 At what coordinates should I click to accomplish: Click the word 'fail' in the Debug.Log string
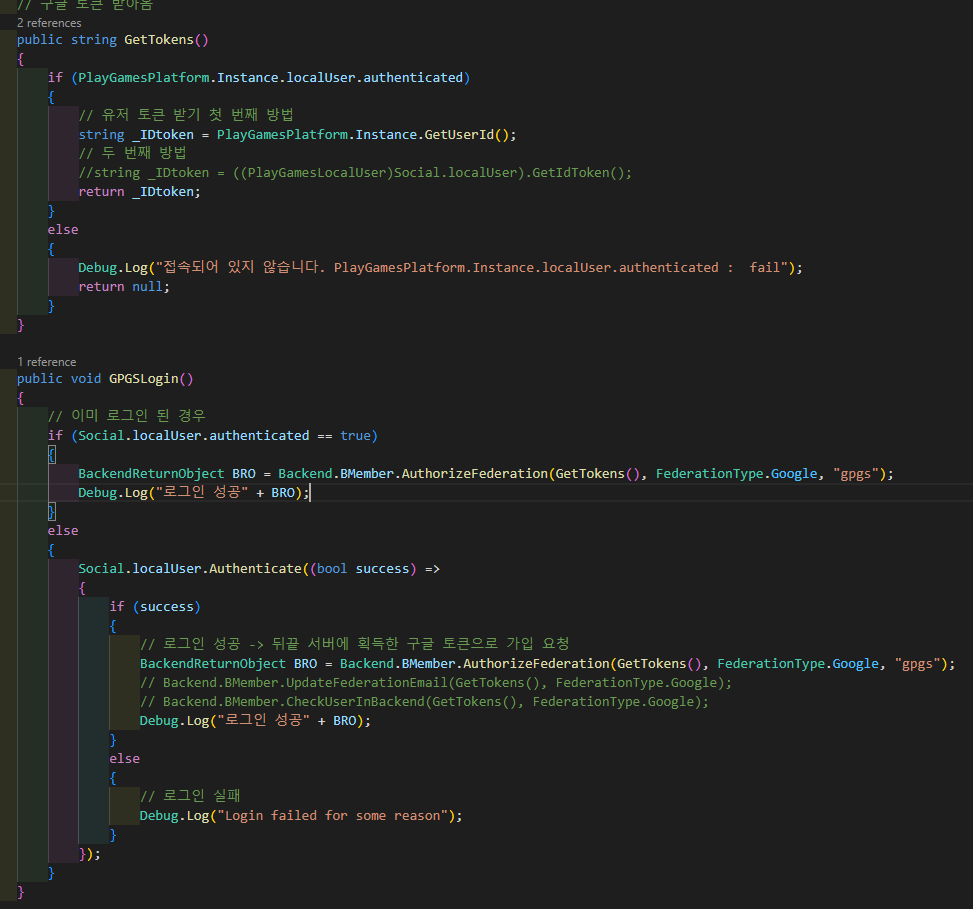click(764, 267)
